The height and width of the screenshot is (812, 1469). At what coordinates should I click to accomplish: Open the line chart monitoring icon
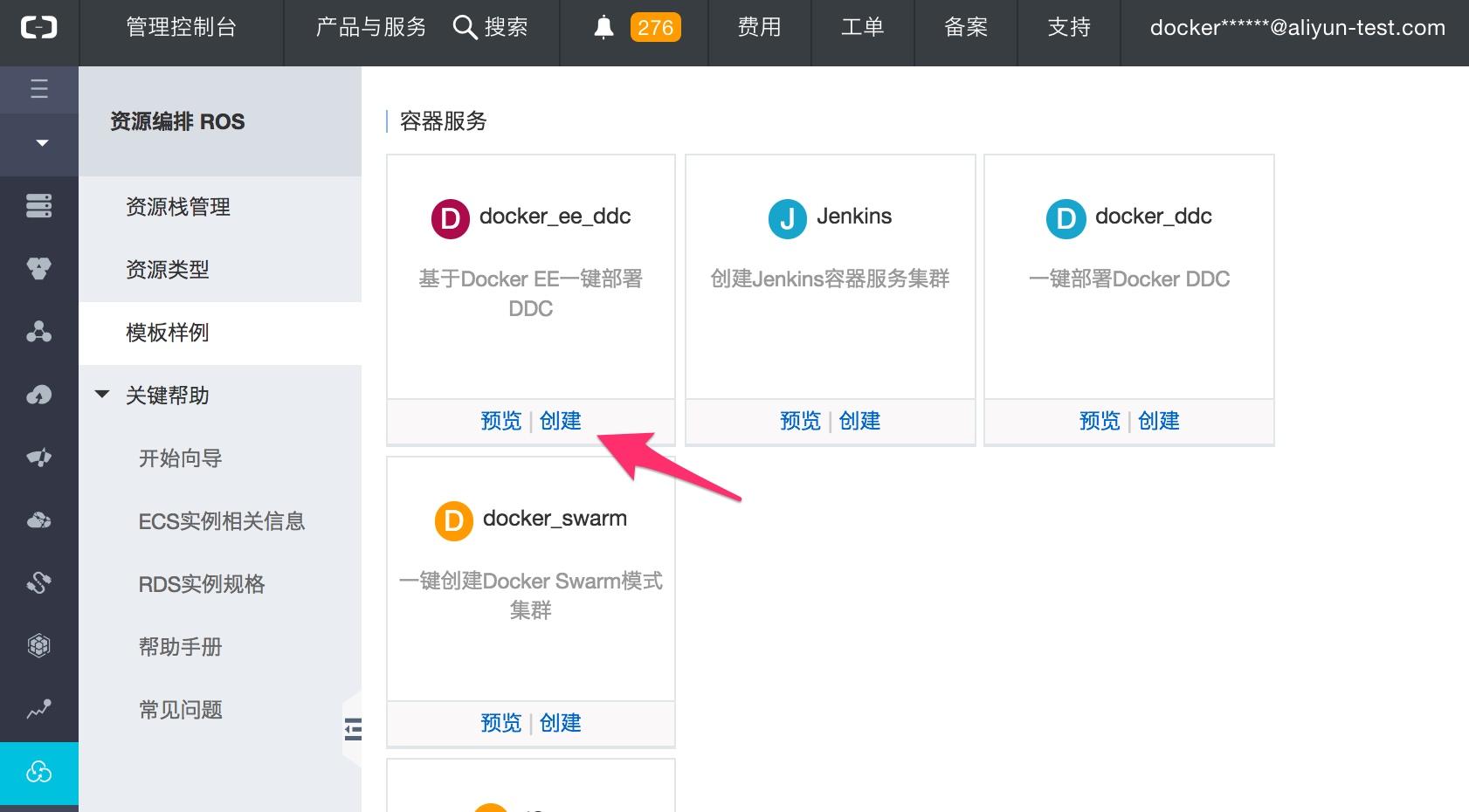pyautogui.click(x=38, y=709)
